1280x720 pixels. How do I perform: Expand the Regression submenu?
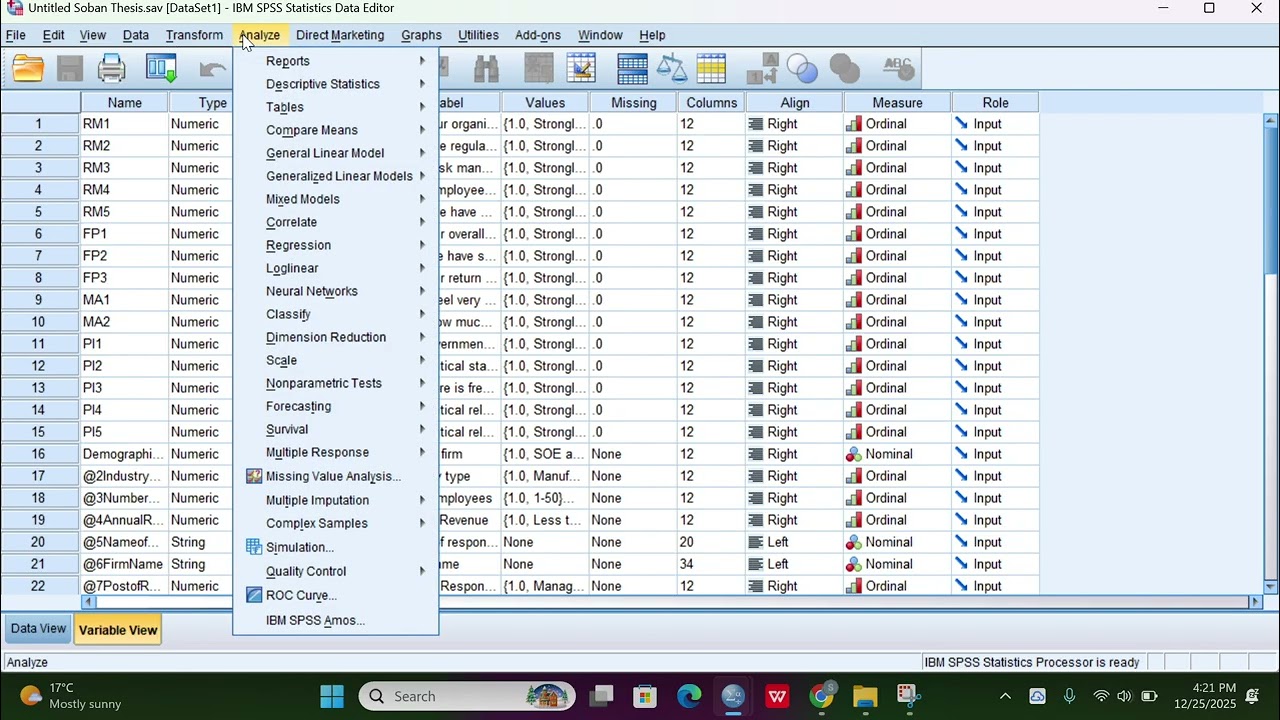tap(336, 245)
